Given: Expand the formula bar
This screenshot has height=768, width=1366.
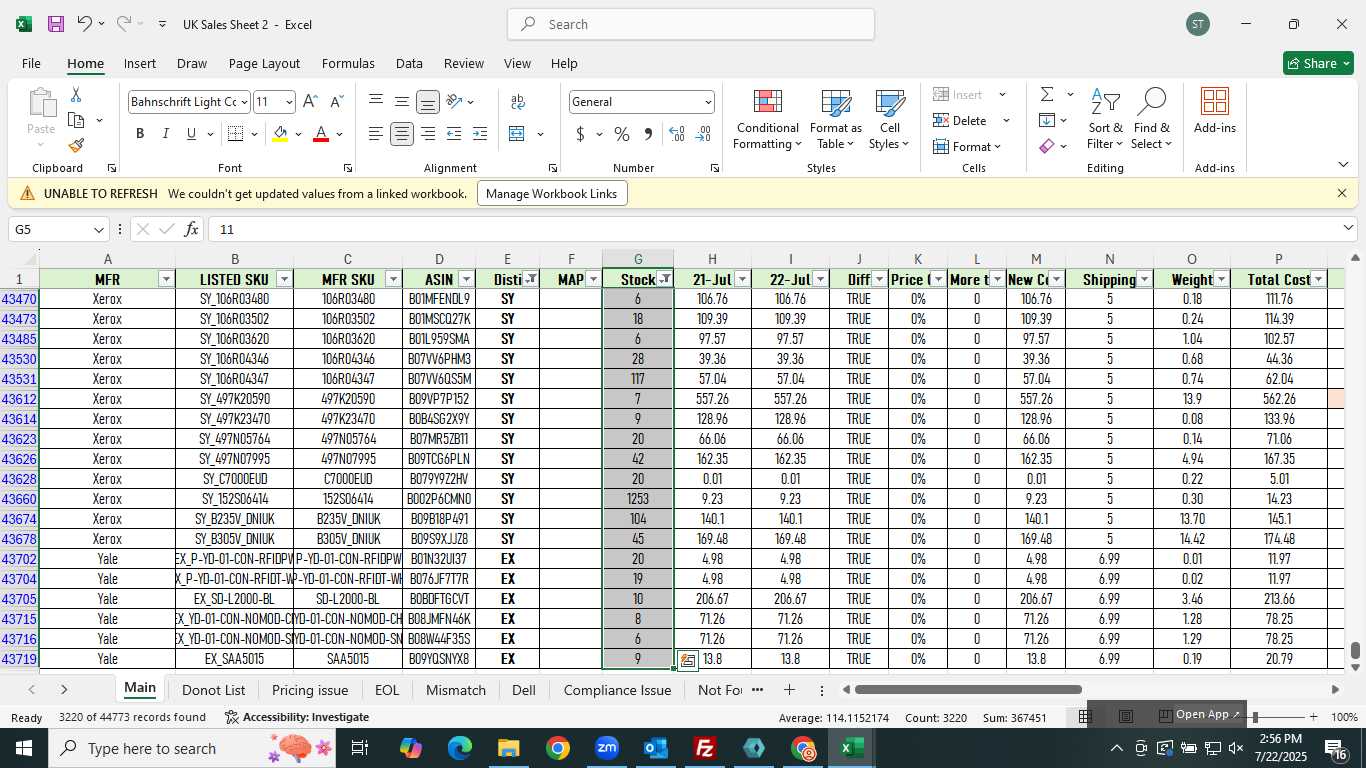Looking at the screenshot, I should (1348, 229).
